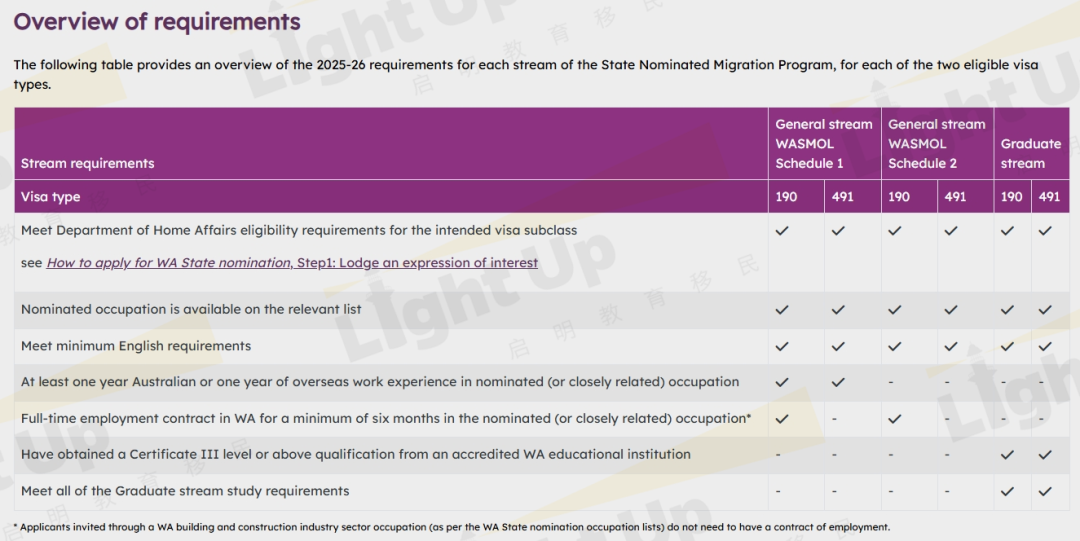
Task: Click Schedule 2 190 checkmark for employment contract row
Action: point(894,419)
